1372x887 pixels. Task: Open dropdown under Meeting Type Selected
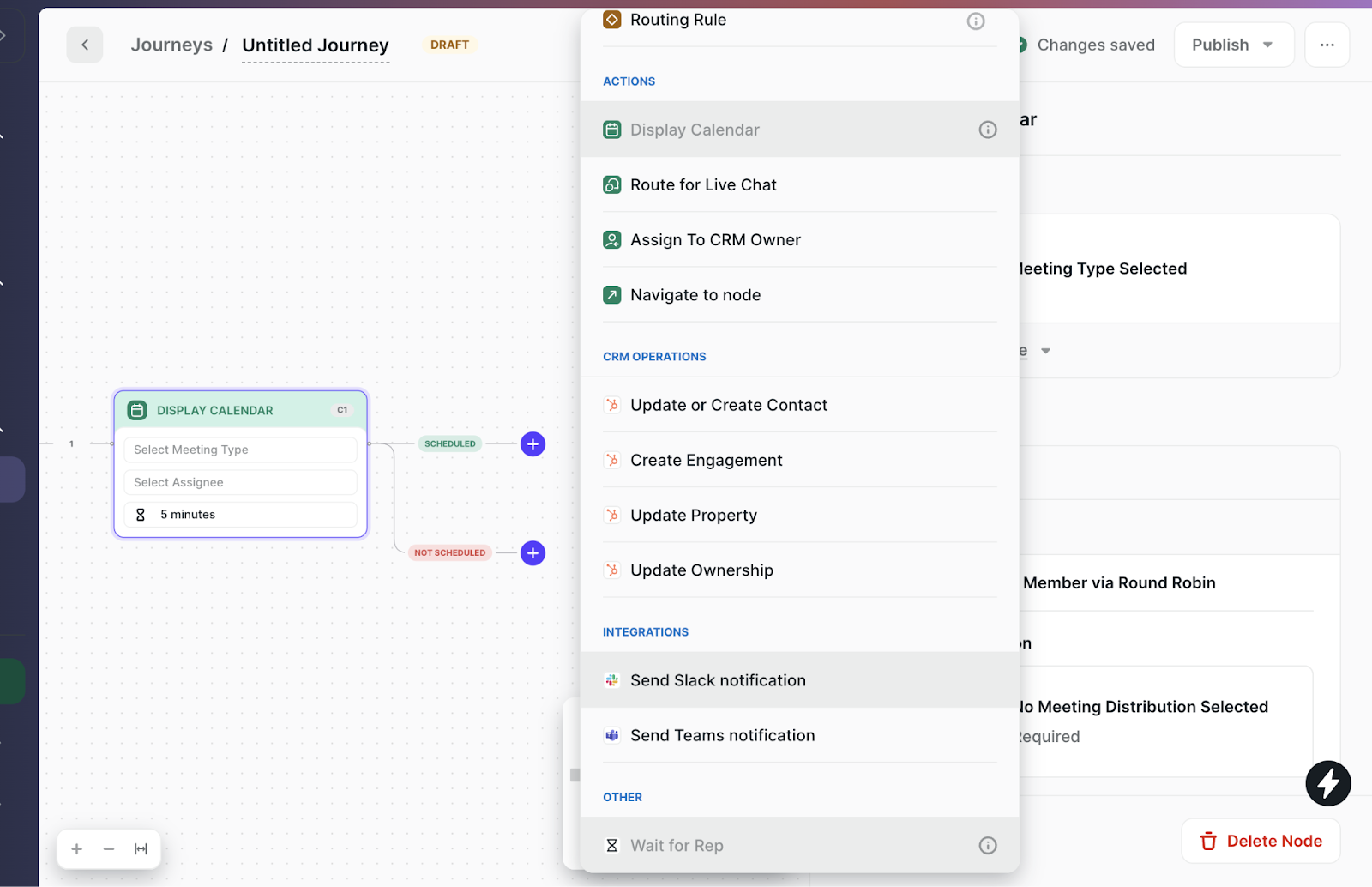click(x=1045, y=351)
